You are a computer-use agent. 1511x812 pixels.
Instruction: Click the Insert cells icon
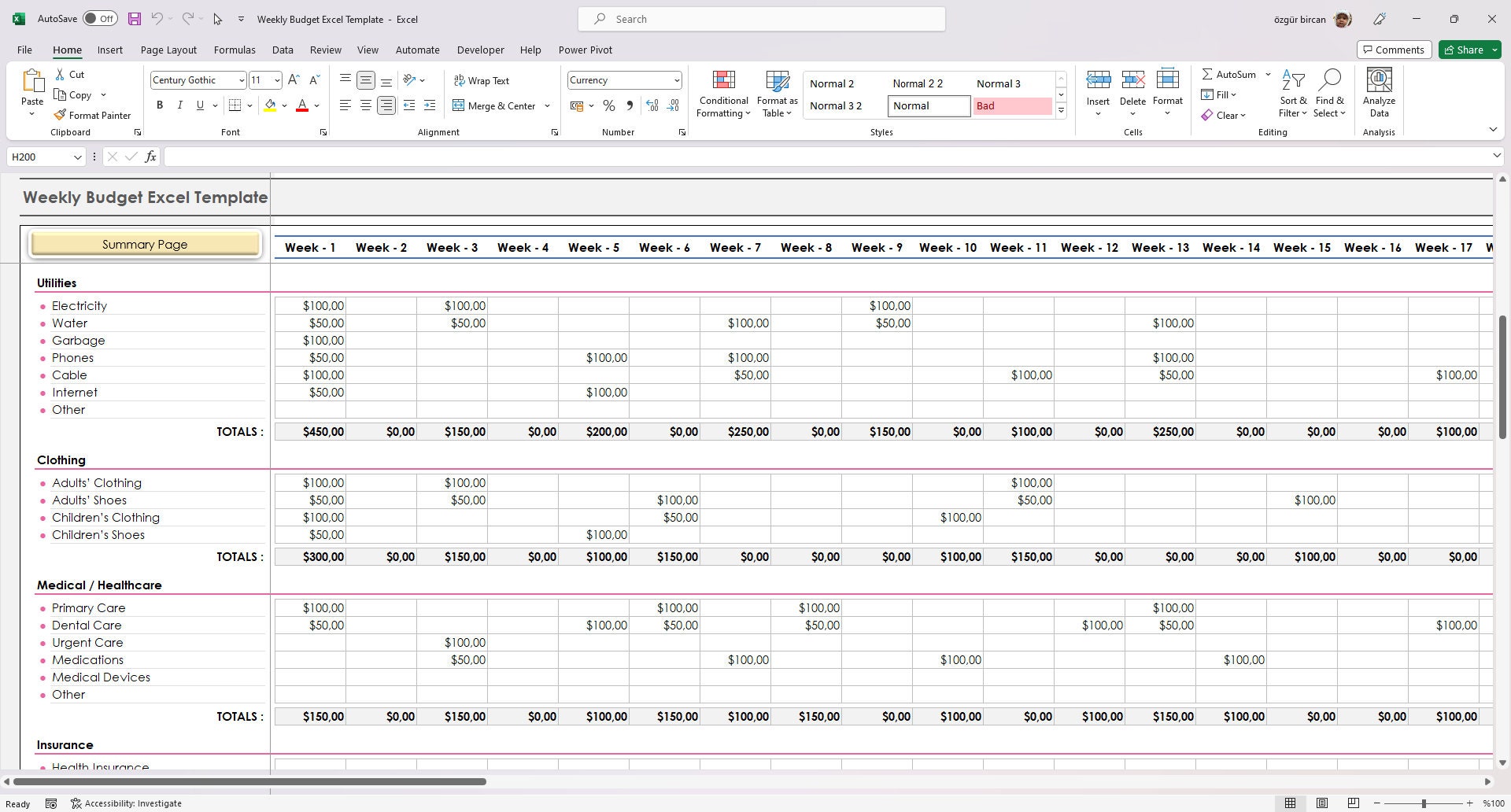click(x=1098, y=80)
